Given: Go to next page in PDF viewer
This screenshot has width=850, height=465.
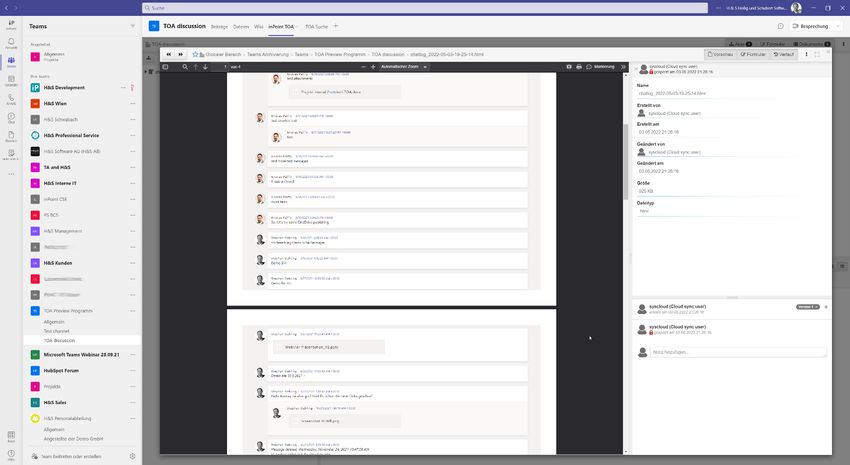Looking at the screenshot, I should pos(205,67).
